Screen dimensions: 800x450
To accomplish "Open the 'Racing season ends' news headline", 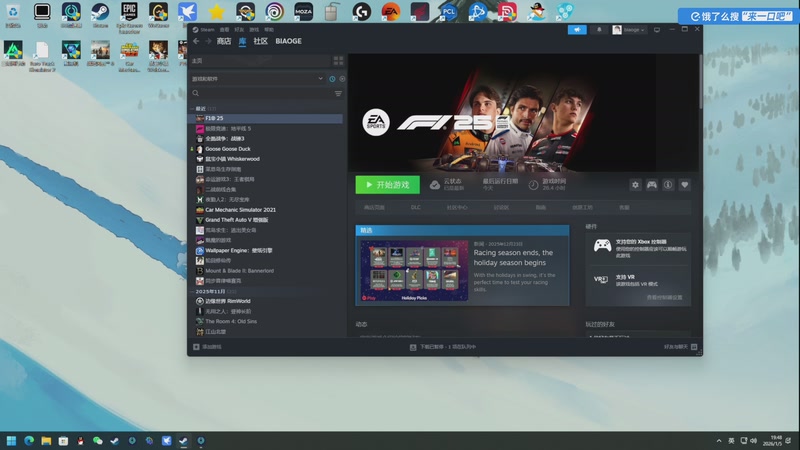I will click(513, 258).
